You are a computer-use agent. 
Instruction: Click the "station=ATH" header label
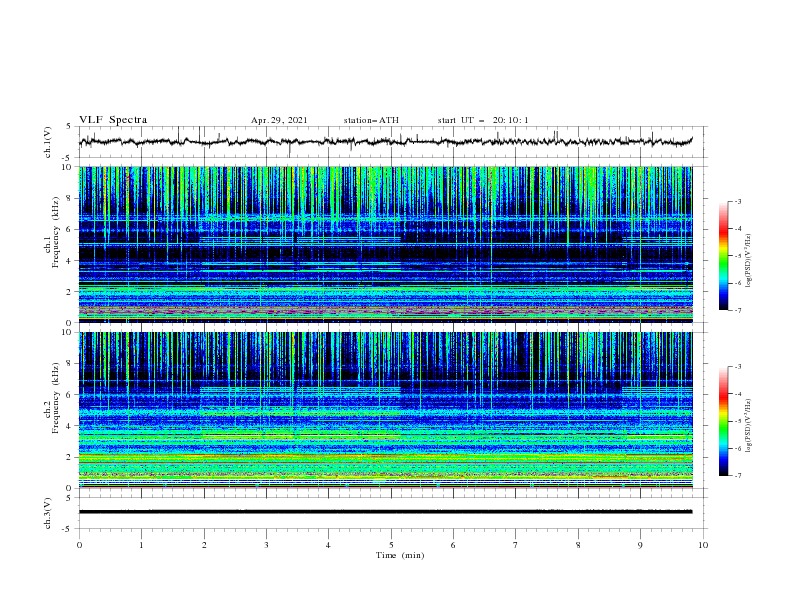pos(371,120)
